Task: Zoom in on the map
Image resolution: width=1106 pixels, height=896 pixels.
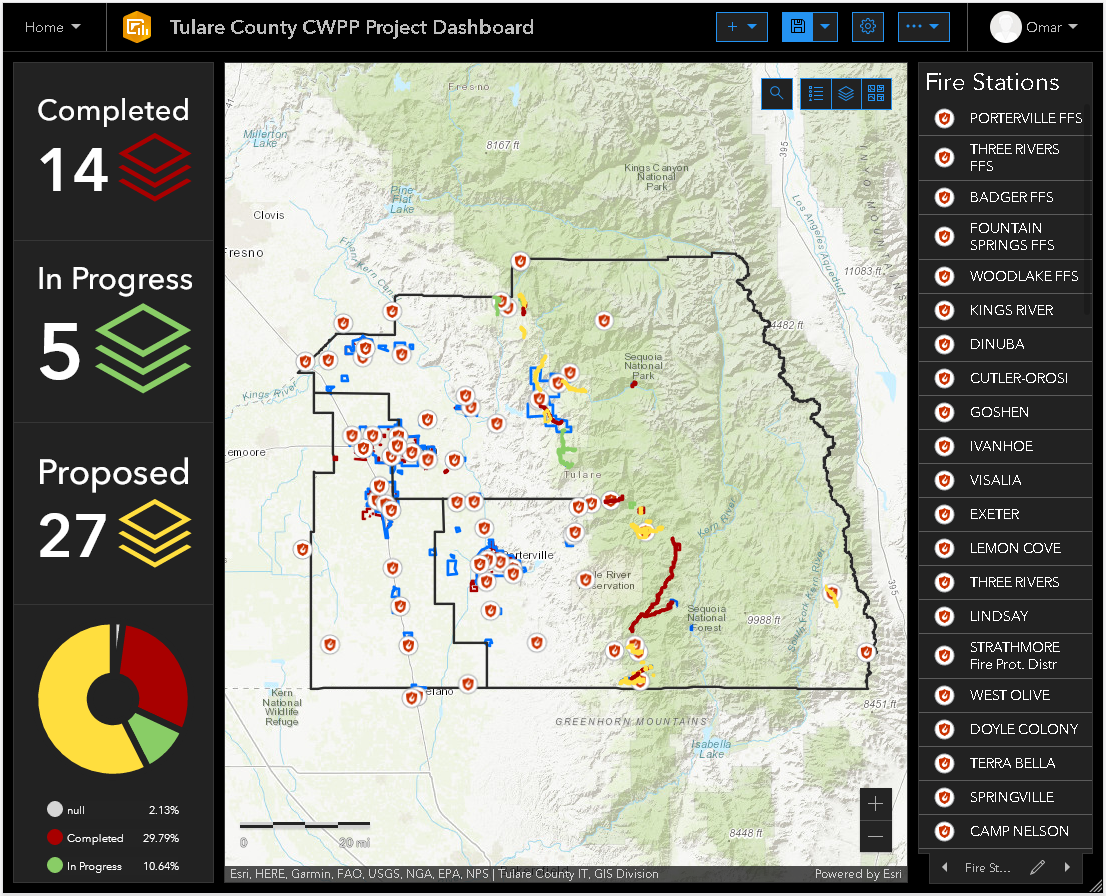Action: click(875, 804)
